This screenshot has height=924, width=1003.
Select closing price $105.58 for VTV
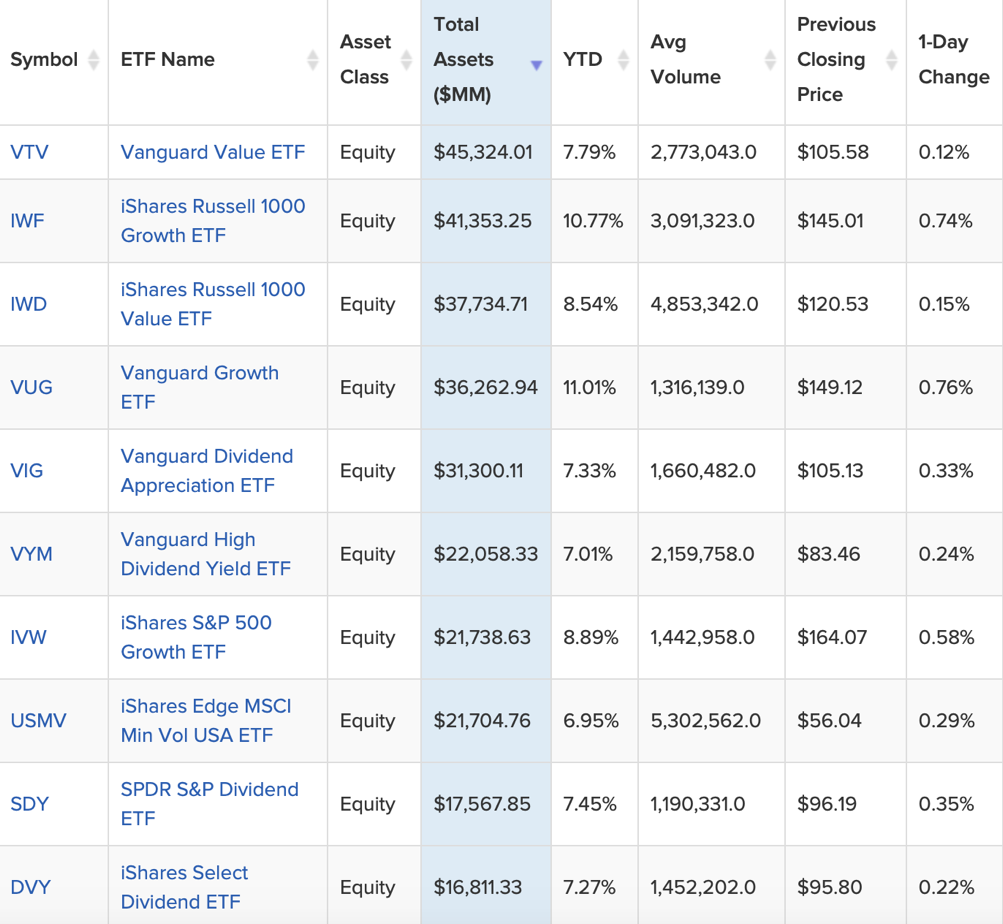click(833, 152)
